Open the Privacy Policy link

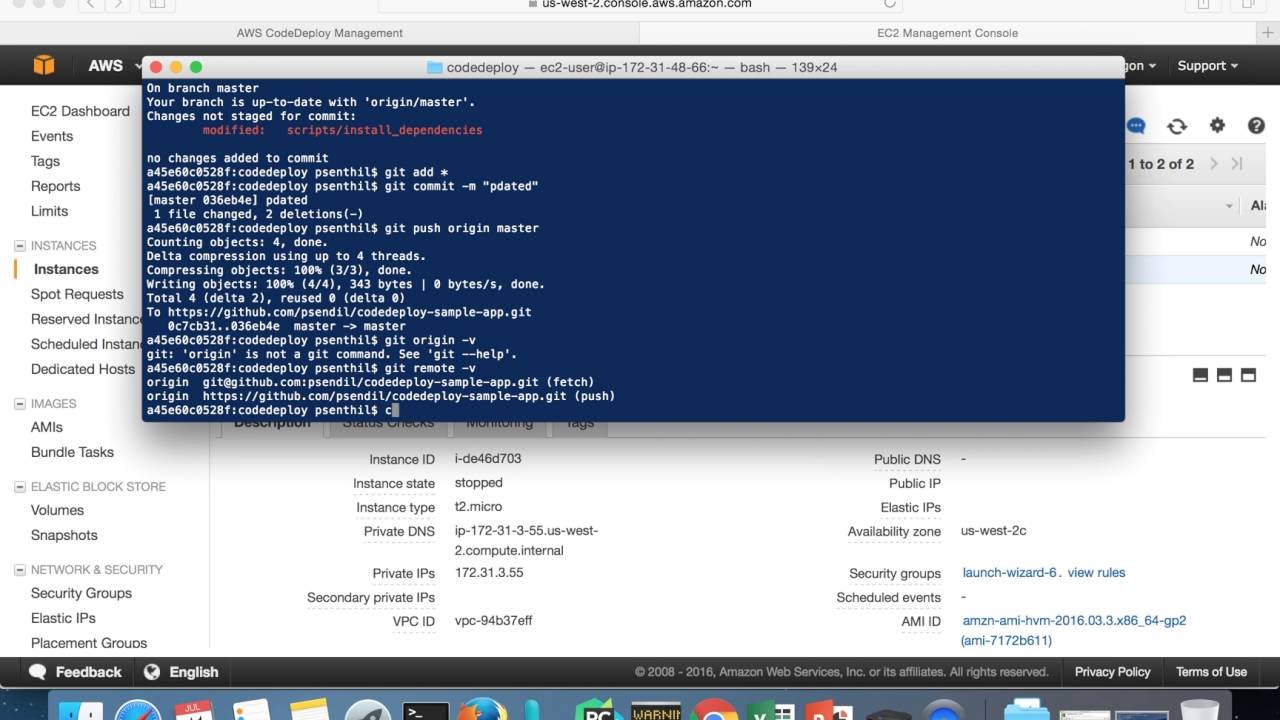1112,672
